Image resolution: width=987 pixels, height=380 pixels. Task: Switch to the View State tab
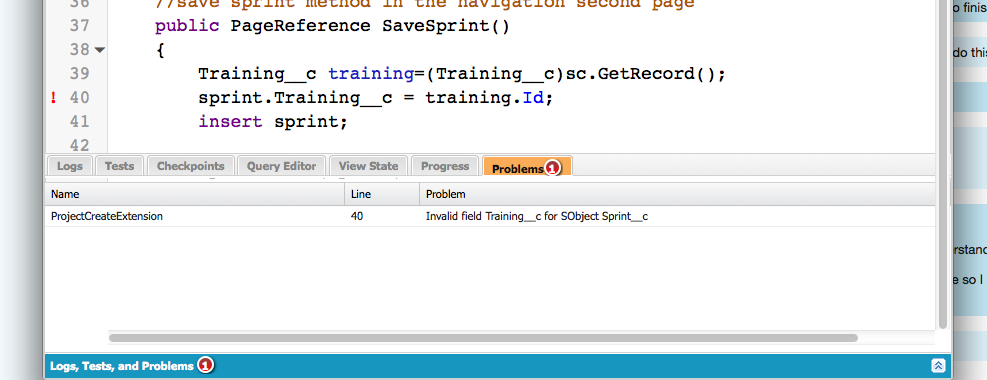368,166
